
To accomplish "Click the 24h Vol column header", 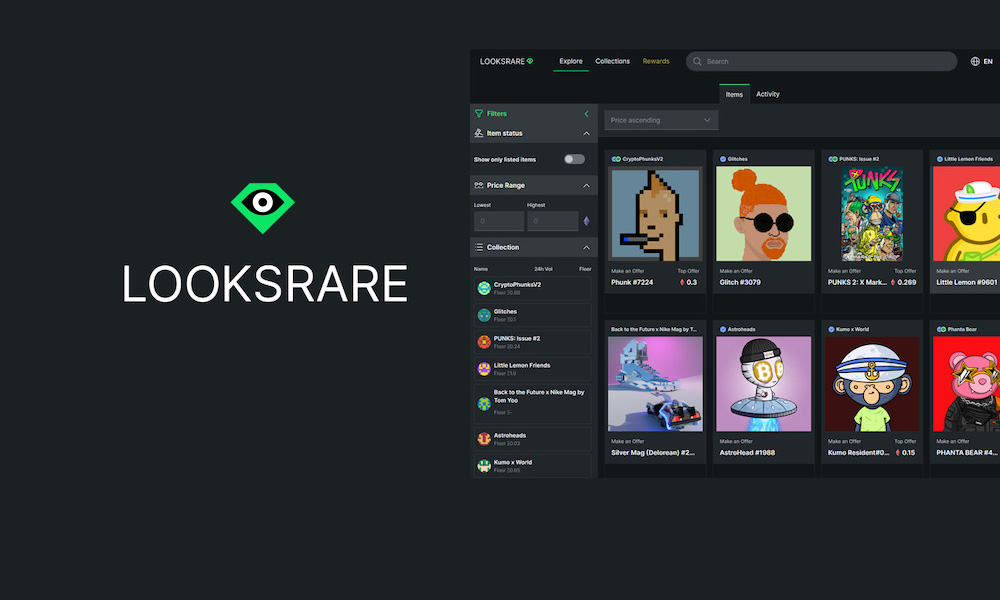I will pyautogui.click(x=543, y=269).
